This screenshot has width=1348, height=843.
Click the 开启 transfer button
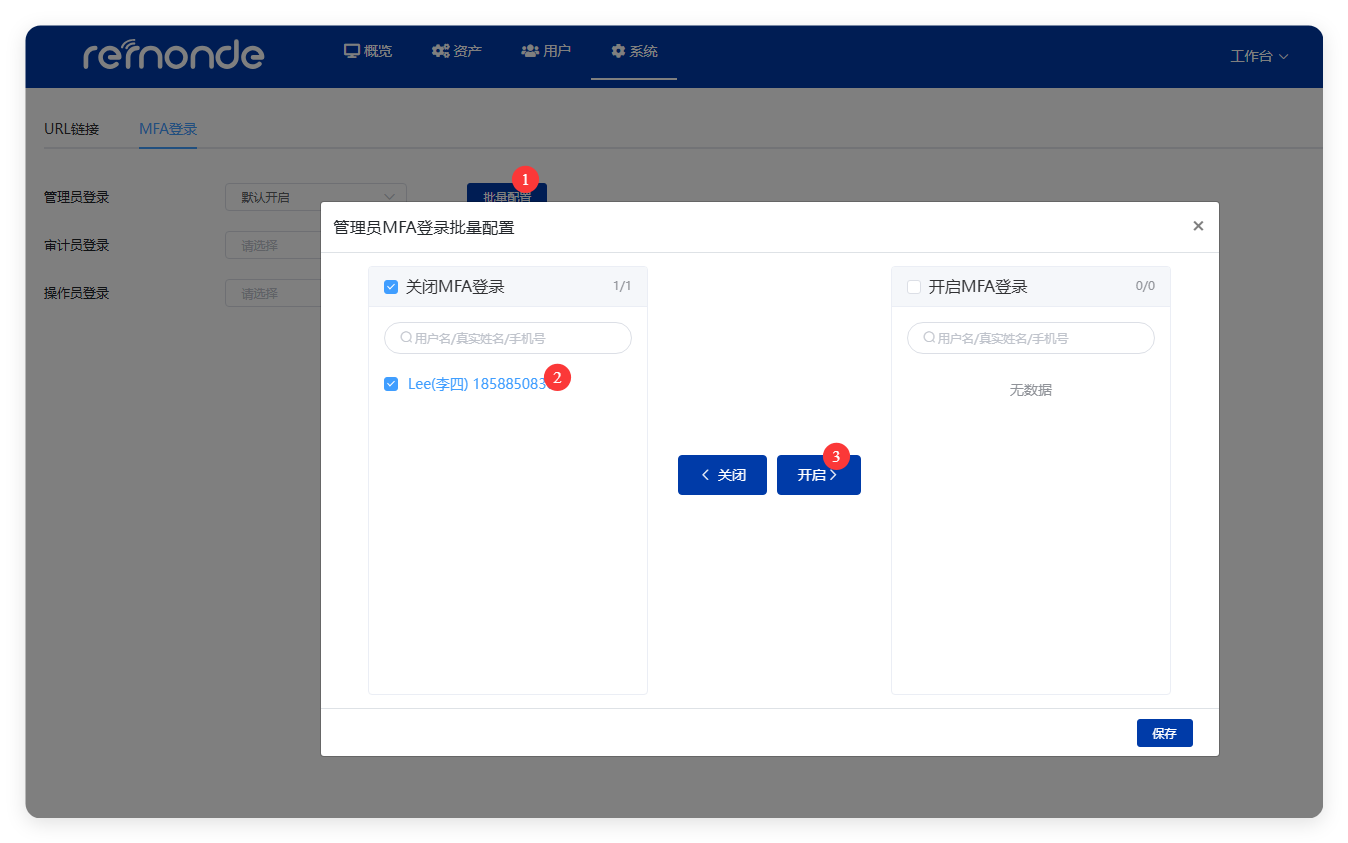click(x=818, y=474)
